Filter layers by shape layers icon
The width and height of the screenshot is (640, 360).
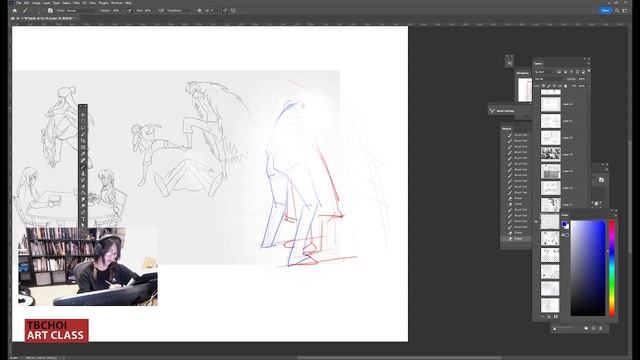tap(577, 72)
